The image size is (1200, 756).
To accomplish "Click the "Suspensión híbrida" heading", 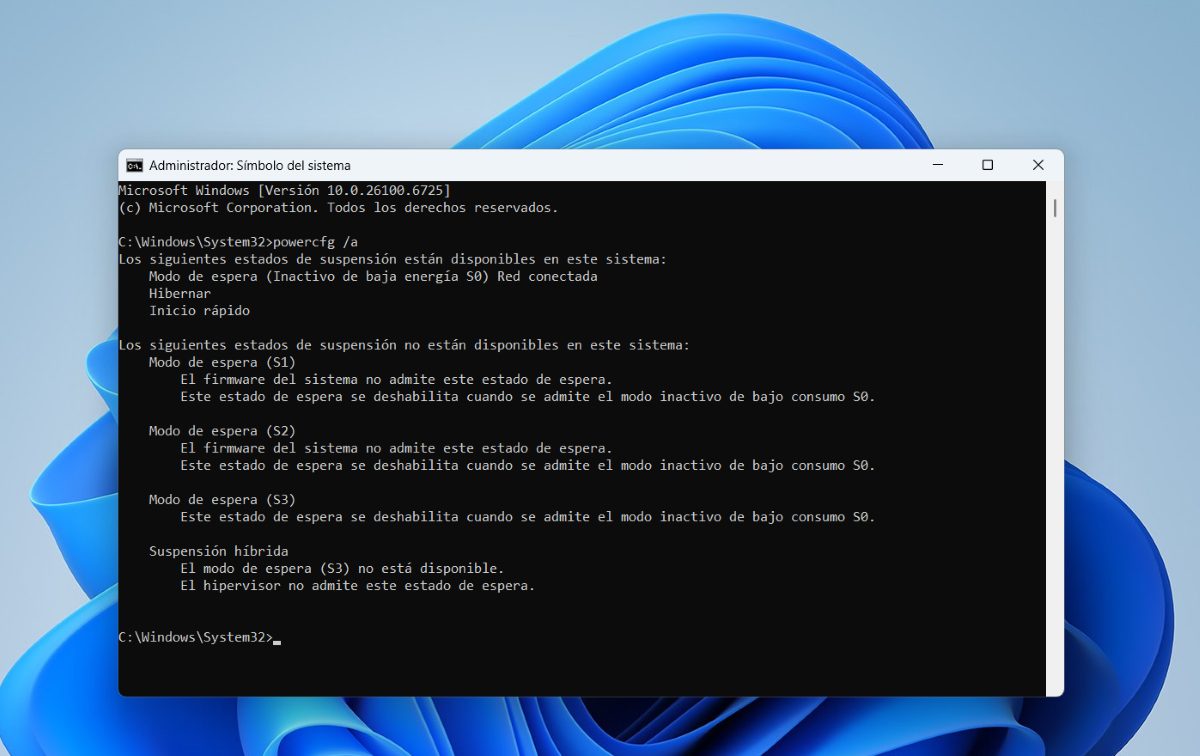I will [x=218, y=551].
